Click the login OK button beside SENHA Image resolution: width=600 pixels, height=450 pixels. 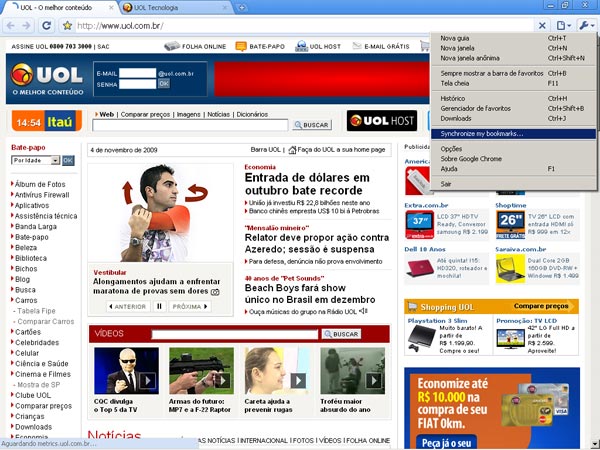click(x=164, y=84)
